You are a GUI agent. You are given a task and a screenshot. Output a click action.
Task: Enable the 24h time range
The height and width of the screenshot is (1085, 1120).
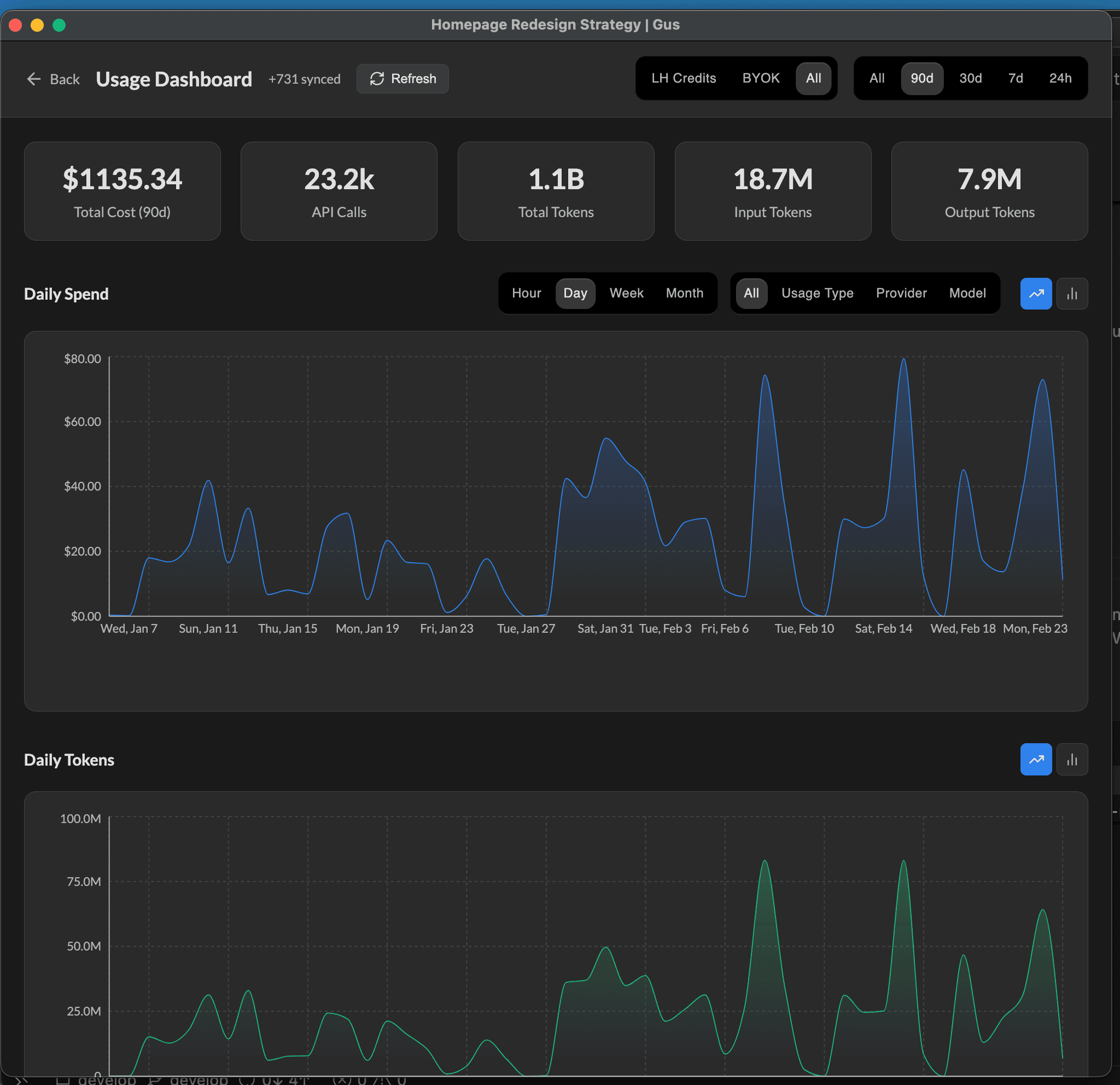coord(1060,78)
